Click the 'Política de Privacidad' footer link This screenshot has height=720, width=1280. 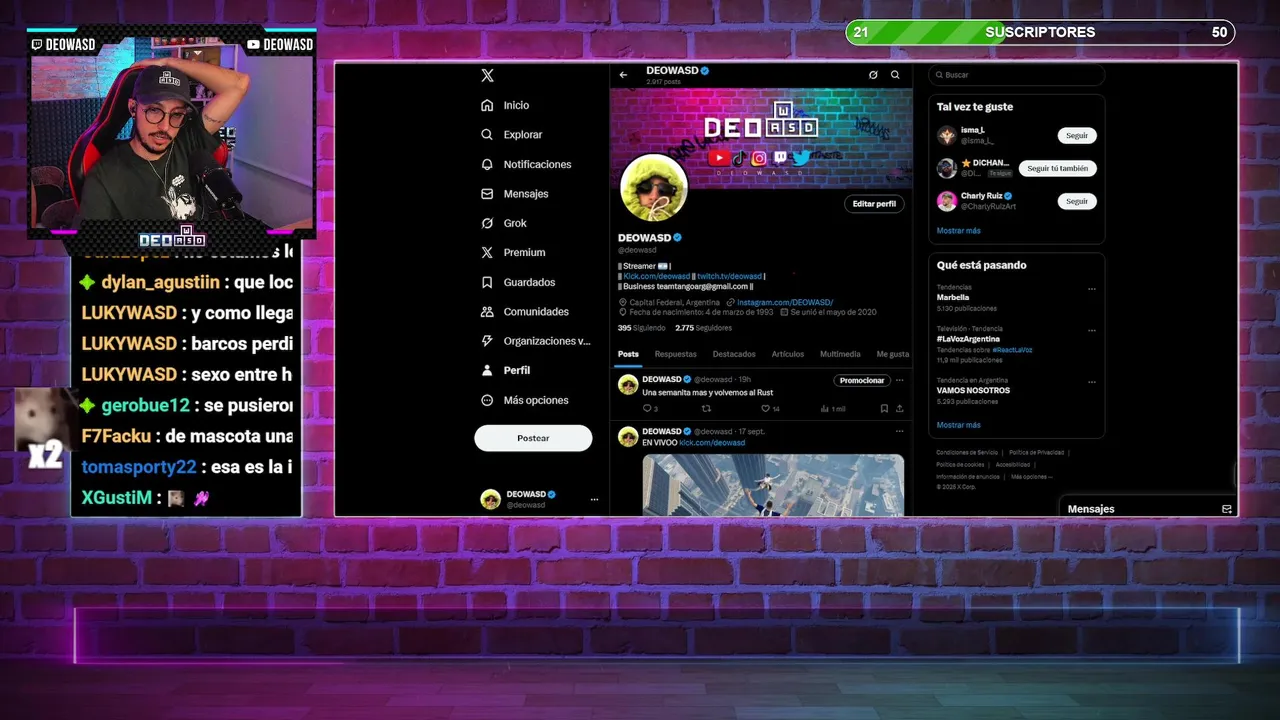point(1036,453)
